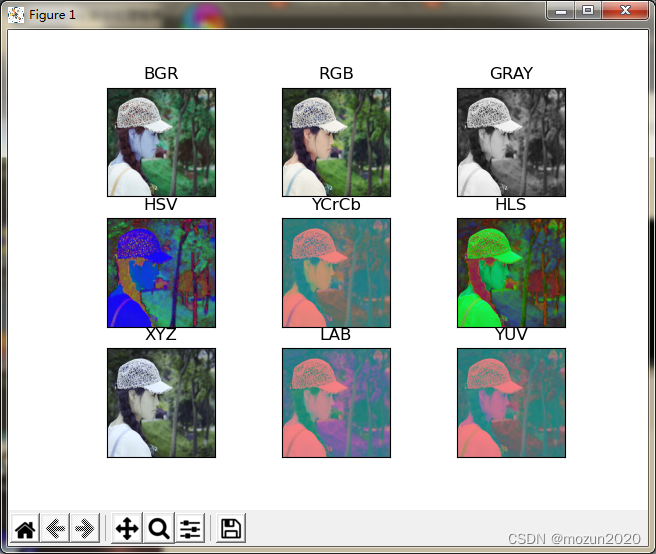Minimize the Figure 1 window
Screen dimensions: 656x554
[x=561, y=10]
